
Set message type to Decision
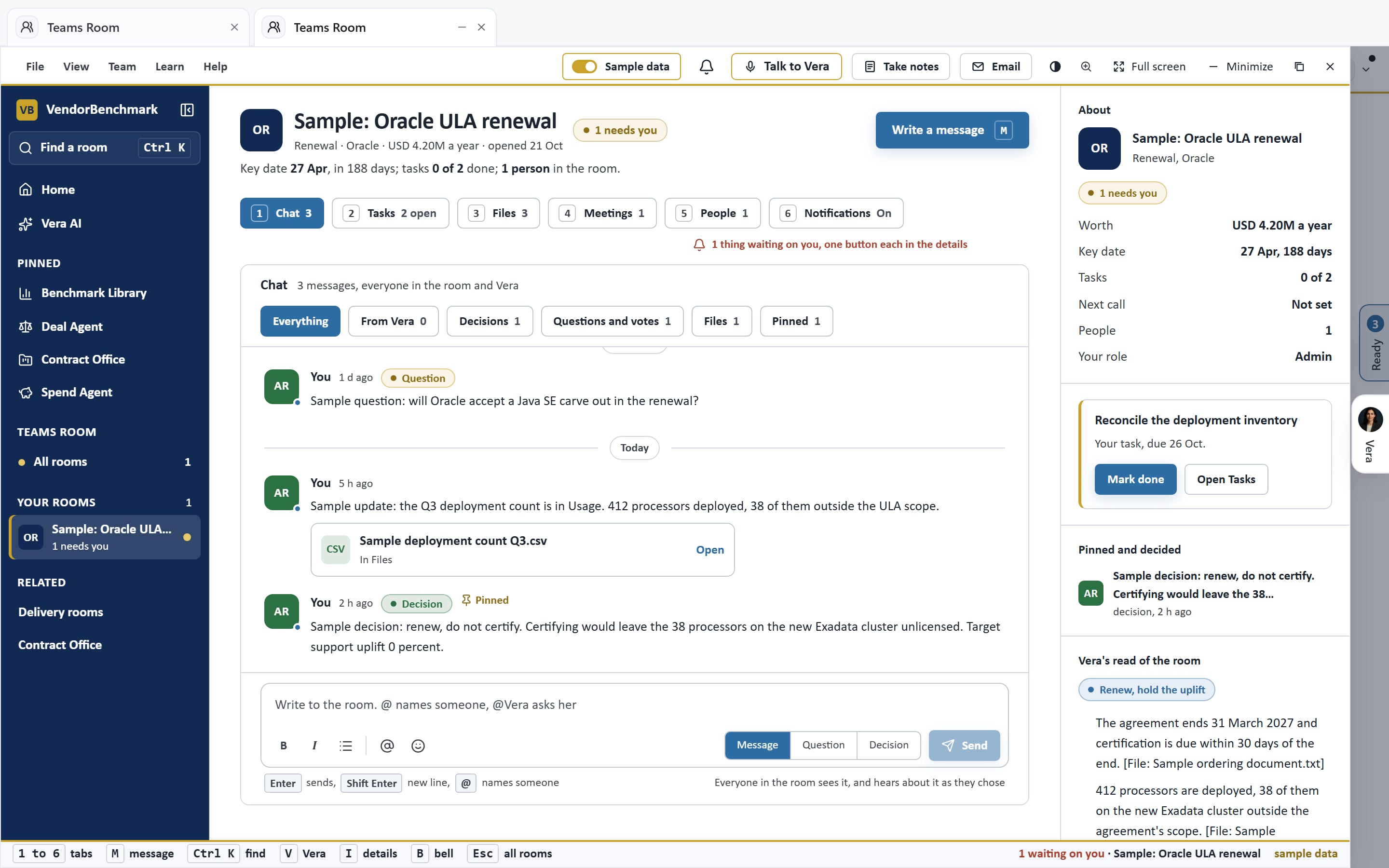tap(888, 745)
